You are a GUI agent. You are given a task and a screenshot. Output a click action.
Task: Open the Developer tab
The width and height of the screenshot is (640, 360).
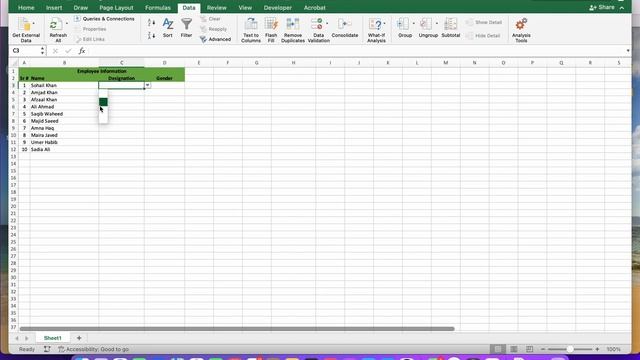point(278,8)
